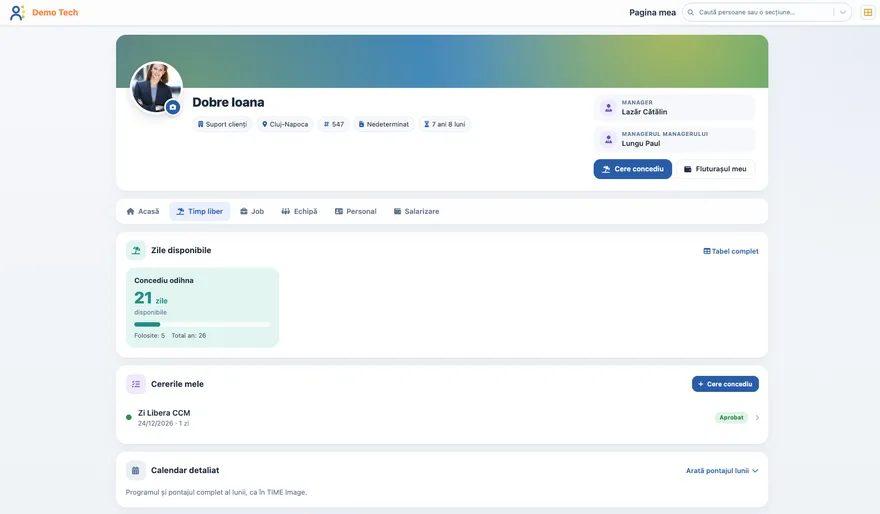Click the name Lungu Paul

click(640, 143)
